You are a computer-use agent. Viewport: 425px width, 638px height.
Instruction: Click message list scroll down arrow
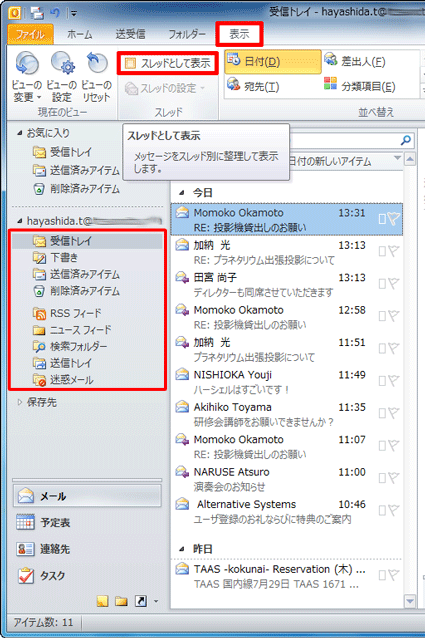coord(410,601)
